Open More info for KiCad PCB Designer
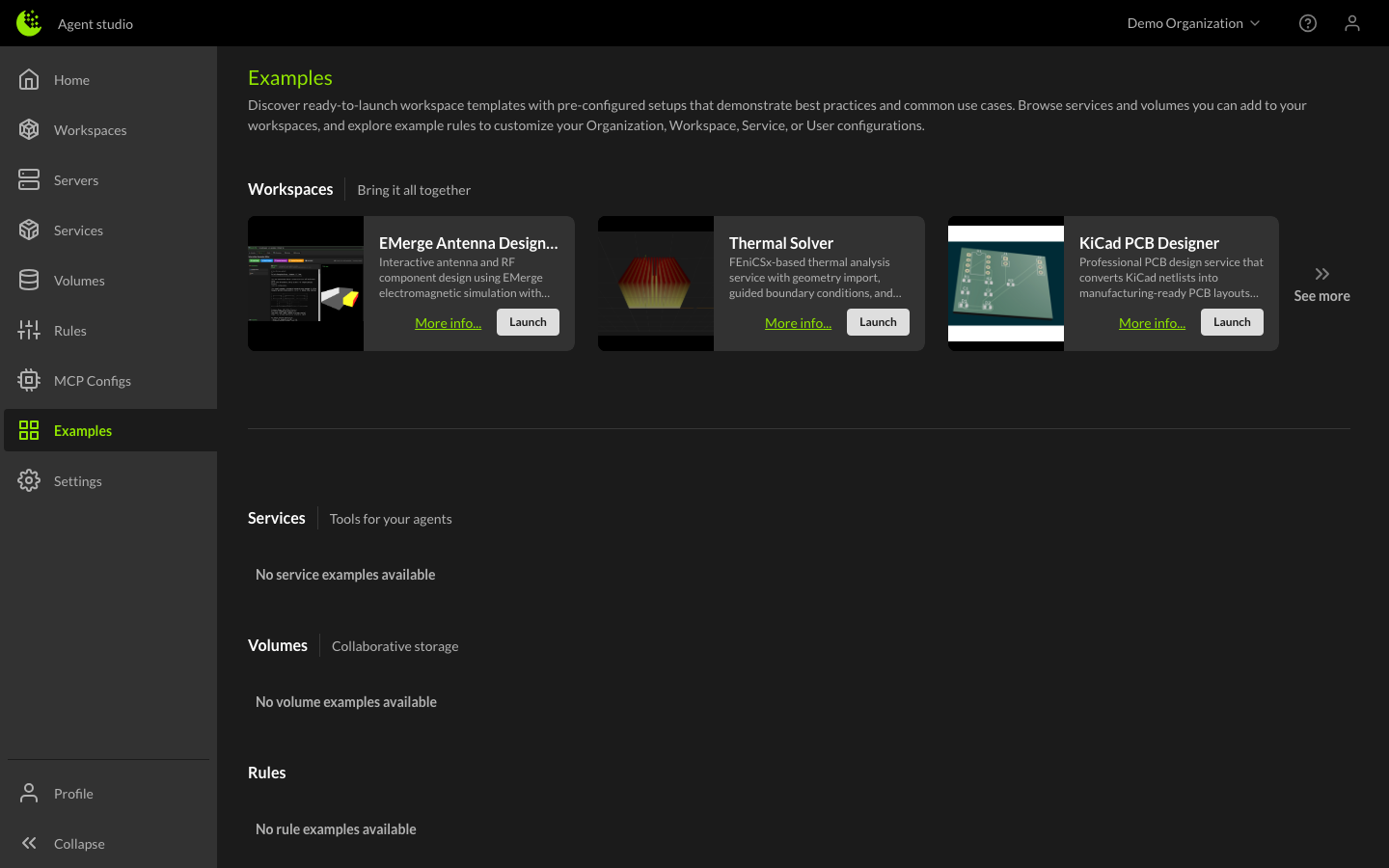1389x868 pixels. [1152, 323]
